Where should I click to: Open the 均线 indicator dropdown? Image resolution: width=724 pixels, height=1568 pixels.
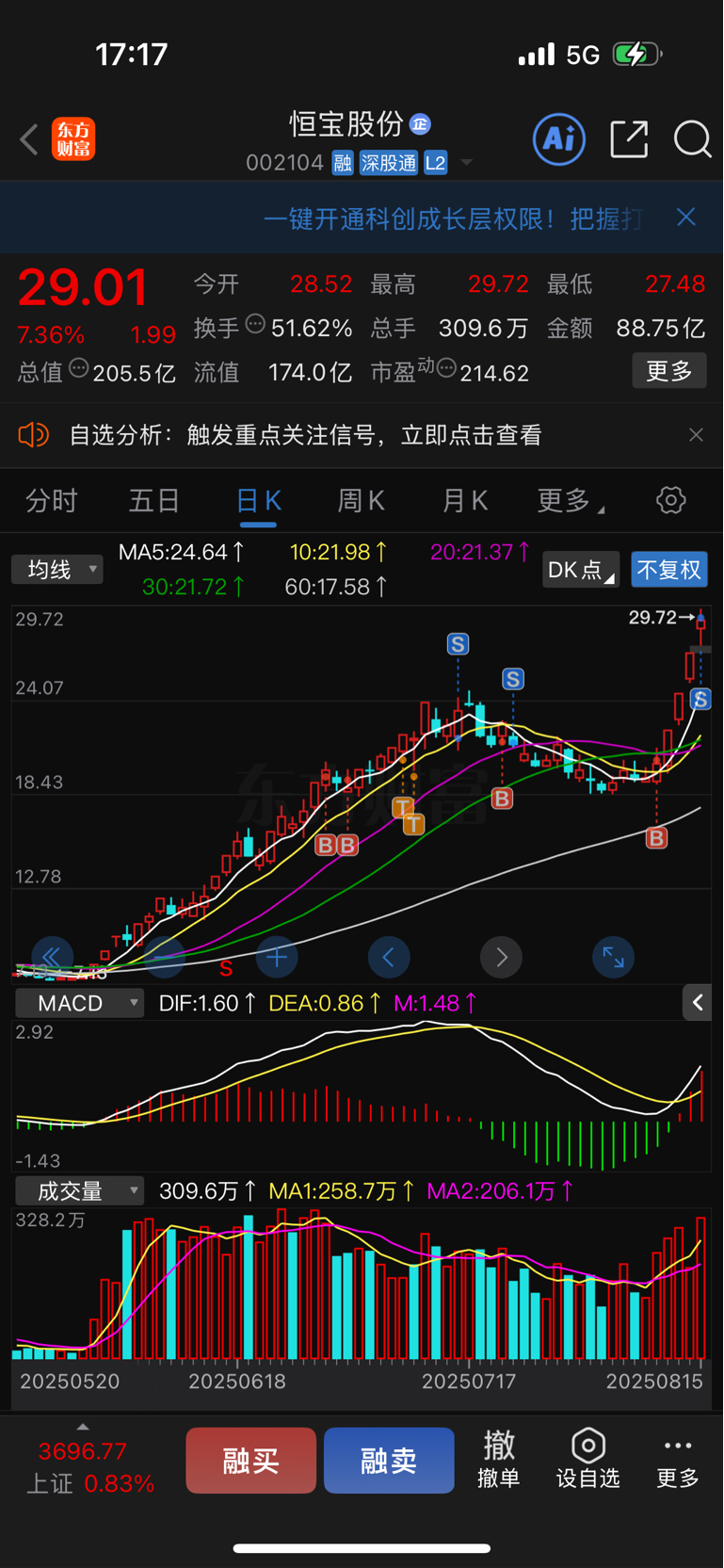[57, 570]
